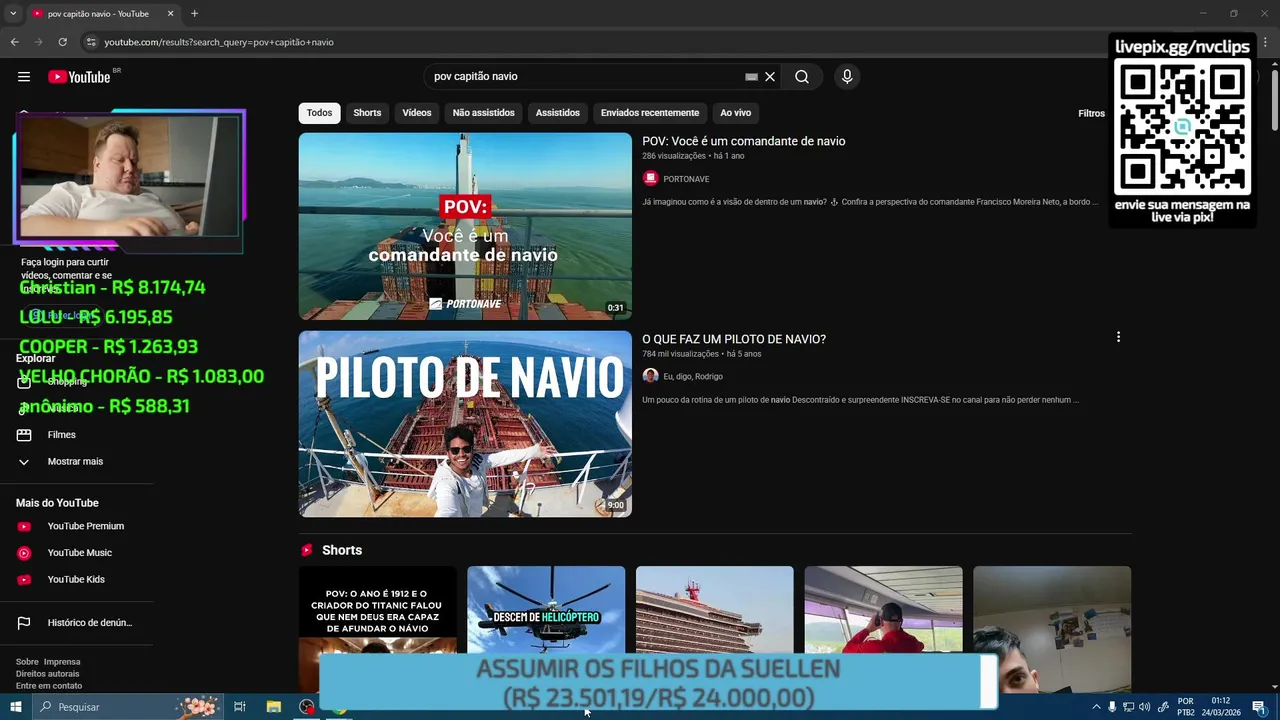Open the Sobre footer link
The width and height of the screenshot is (1280, 720).
27,662
